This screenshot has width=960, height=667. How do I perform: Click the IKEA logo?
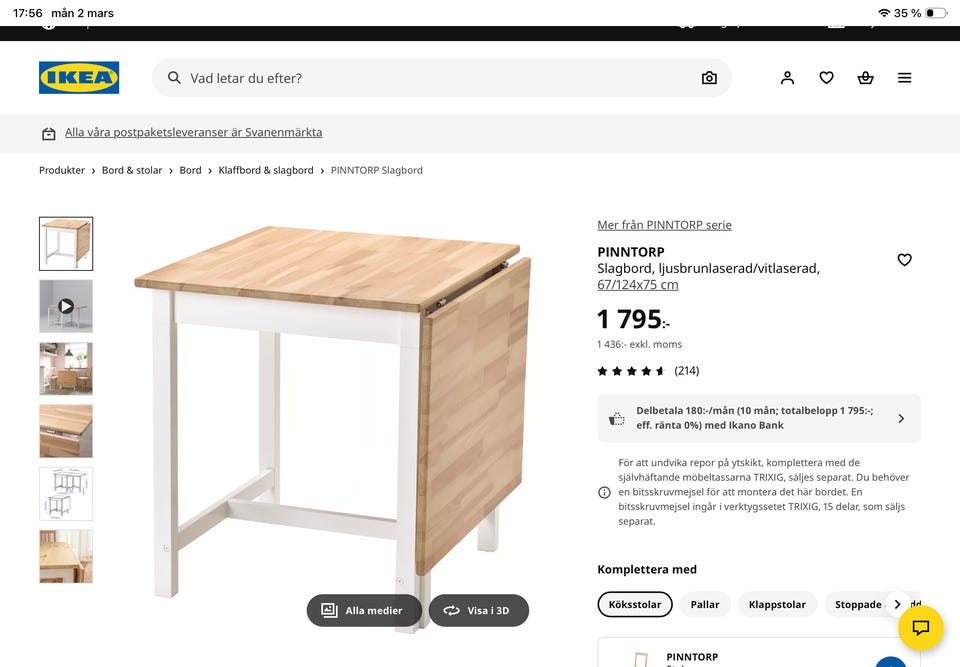click(x=78, y=77)
